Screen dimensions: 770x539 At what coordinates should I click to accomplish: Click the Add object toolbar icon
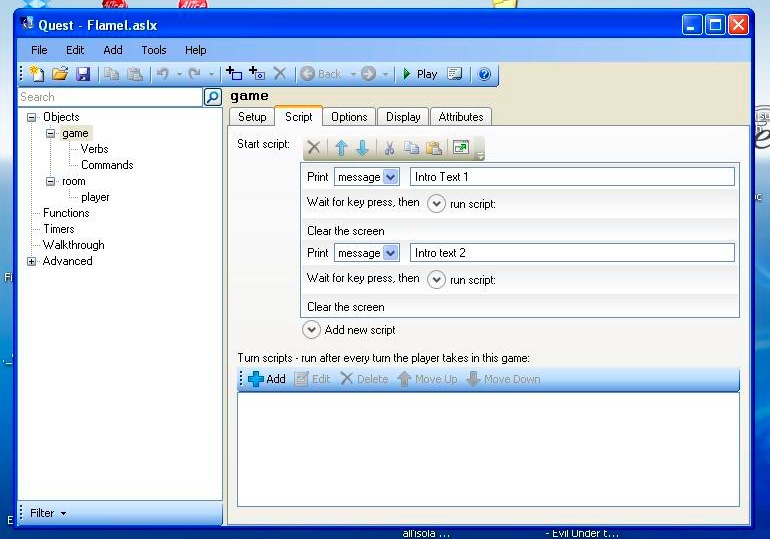(x=234, y=74)
